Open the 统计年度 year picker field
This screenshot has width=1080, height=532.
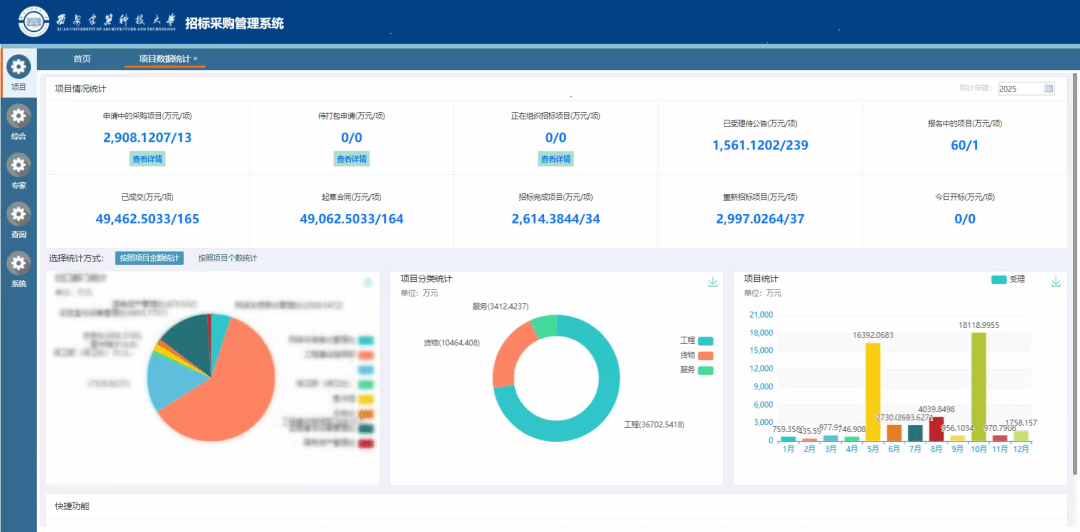pyautogui.click(x=1026, y=88)
